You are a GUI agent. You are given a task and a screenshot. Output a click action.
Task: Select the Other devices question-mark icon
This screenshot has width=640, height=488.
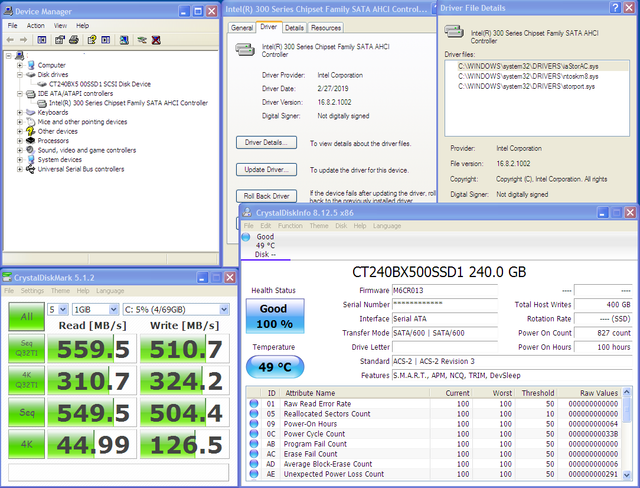(x=31, y=131)
